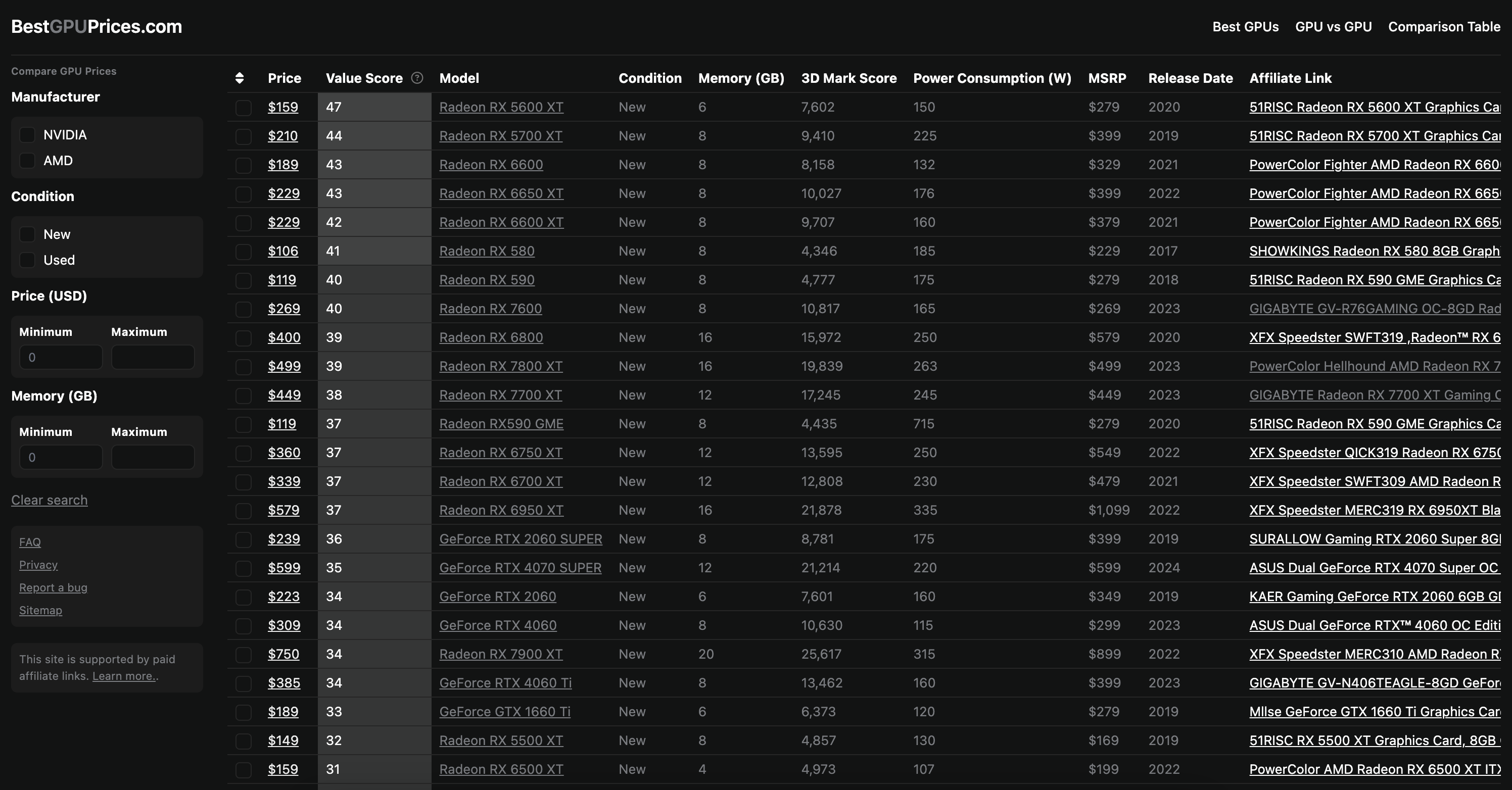This screenshot has height=790, width=1512.
Task: Open the GIGABYTE GV-R76GAMING affiliate link
Action: click(x=1375, y=309)
